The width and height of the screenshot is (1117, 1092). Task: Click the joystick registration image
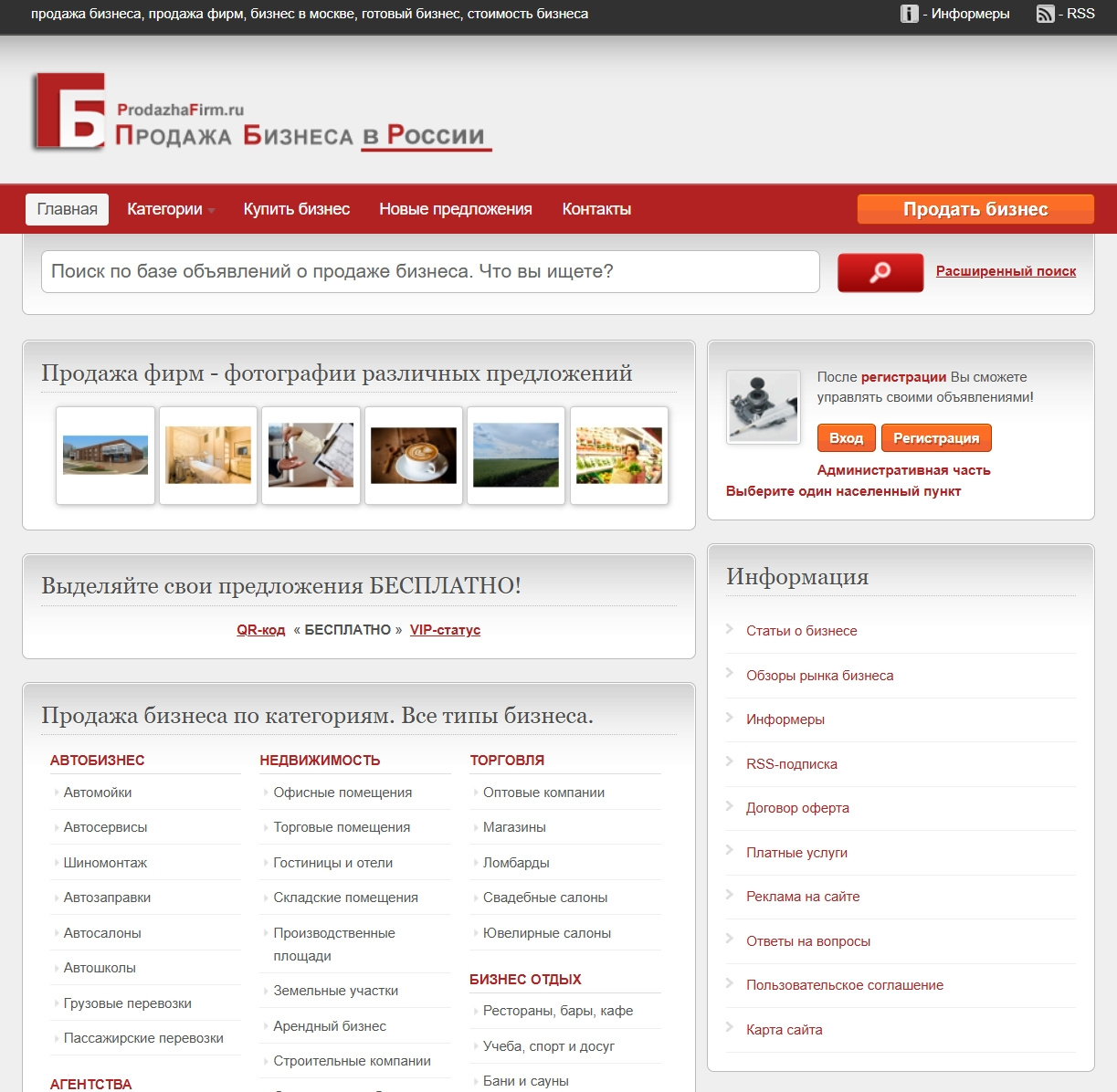[x=763, y=407]
